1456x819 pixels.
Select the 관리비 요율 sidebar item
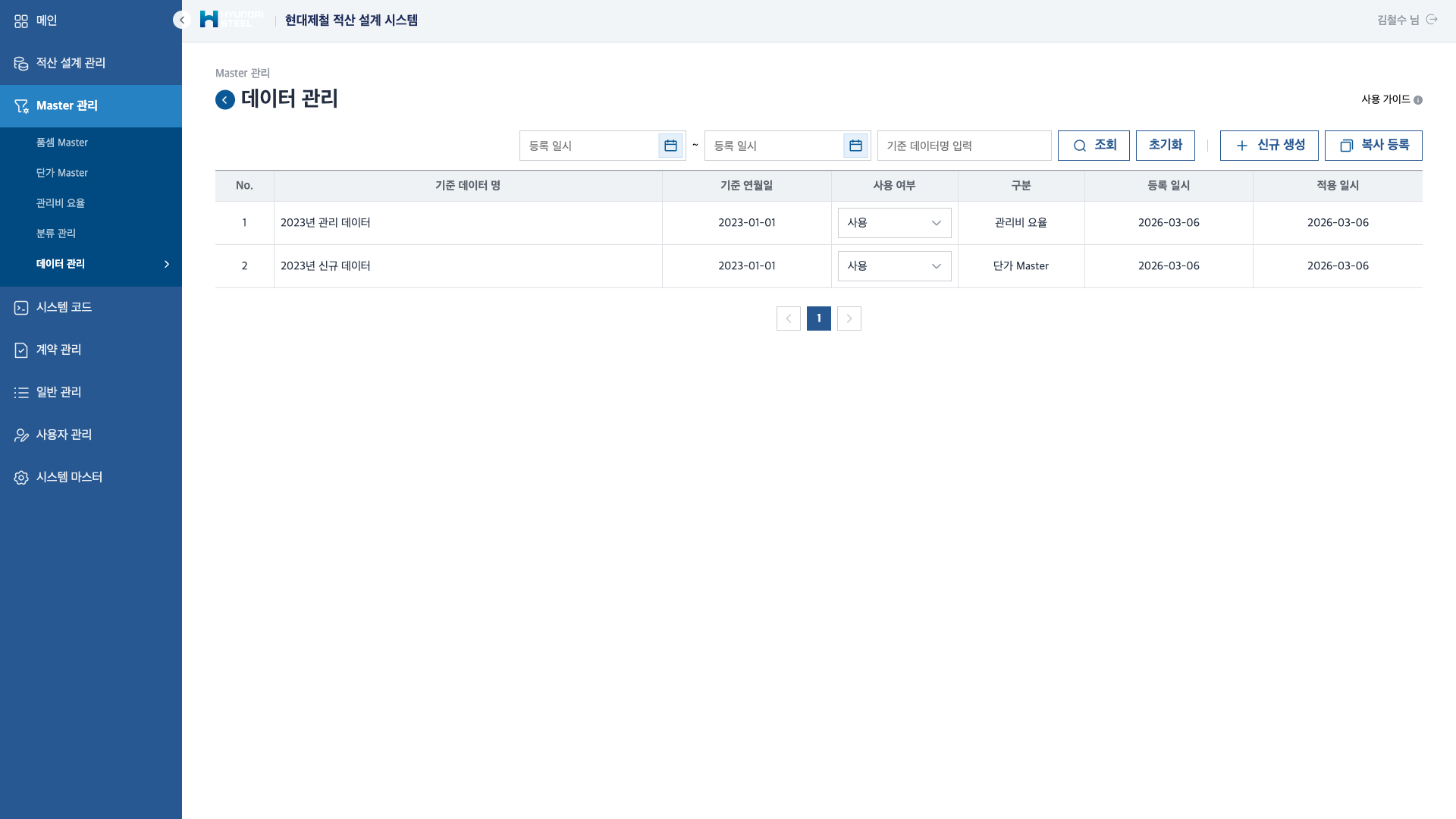tap(61, 203)
